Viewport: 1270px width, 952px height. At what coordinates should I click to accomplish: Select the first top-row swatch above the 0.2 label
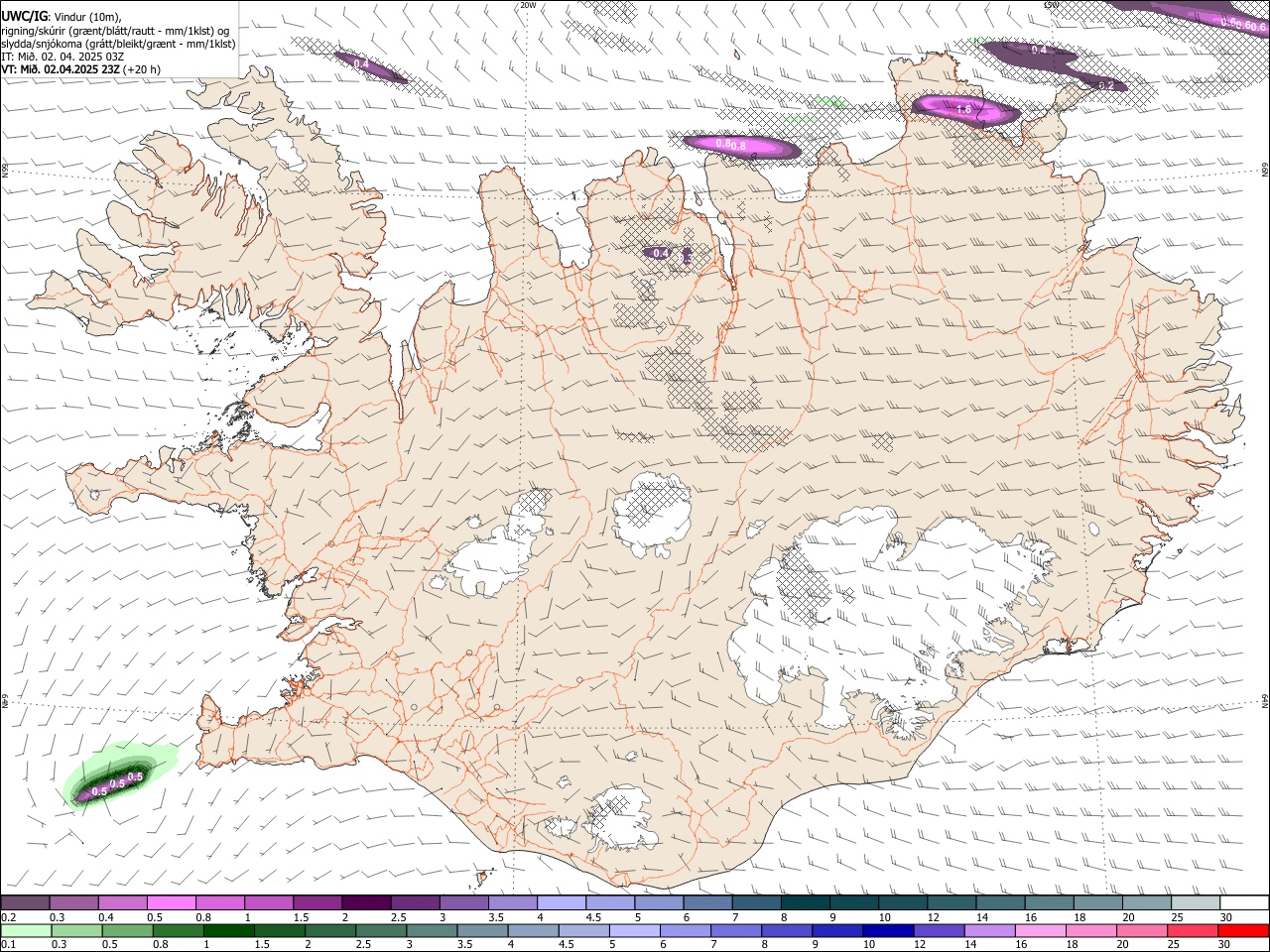25,902
